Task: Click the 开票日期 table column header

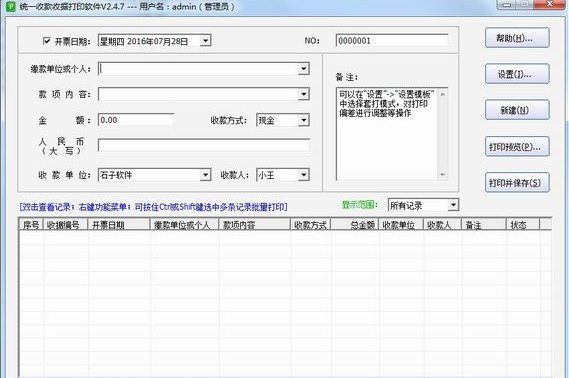Action: coord(119,225)
